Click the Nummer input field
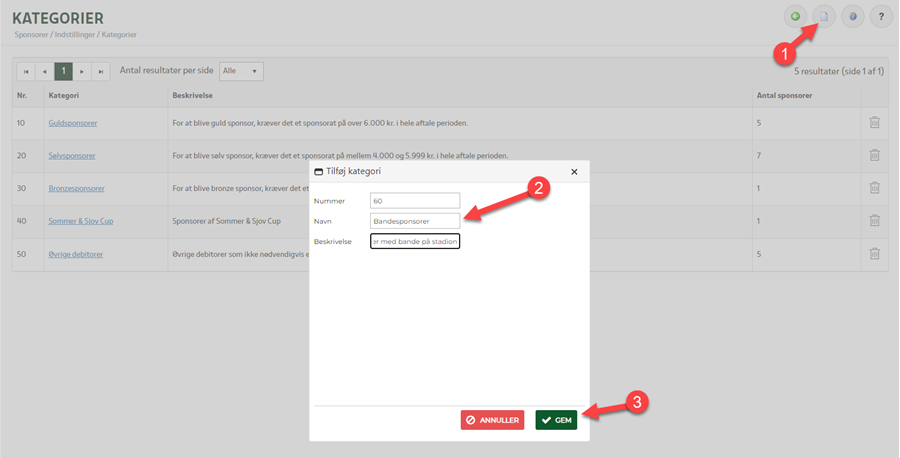The width and height of the screenshot is (900, 458). (414, 200)
